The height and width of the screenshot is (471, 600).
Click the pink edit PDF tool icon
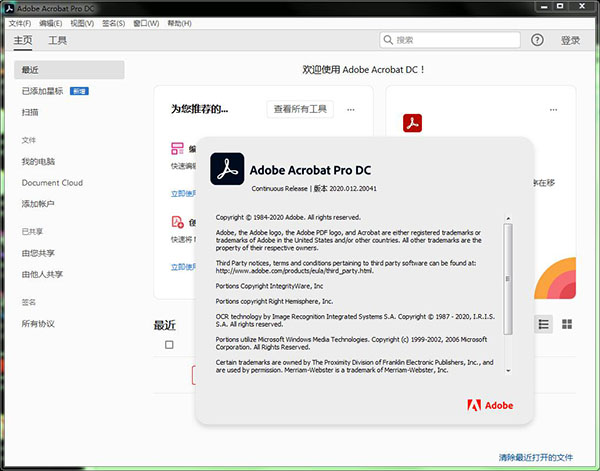[177, 148]
